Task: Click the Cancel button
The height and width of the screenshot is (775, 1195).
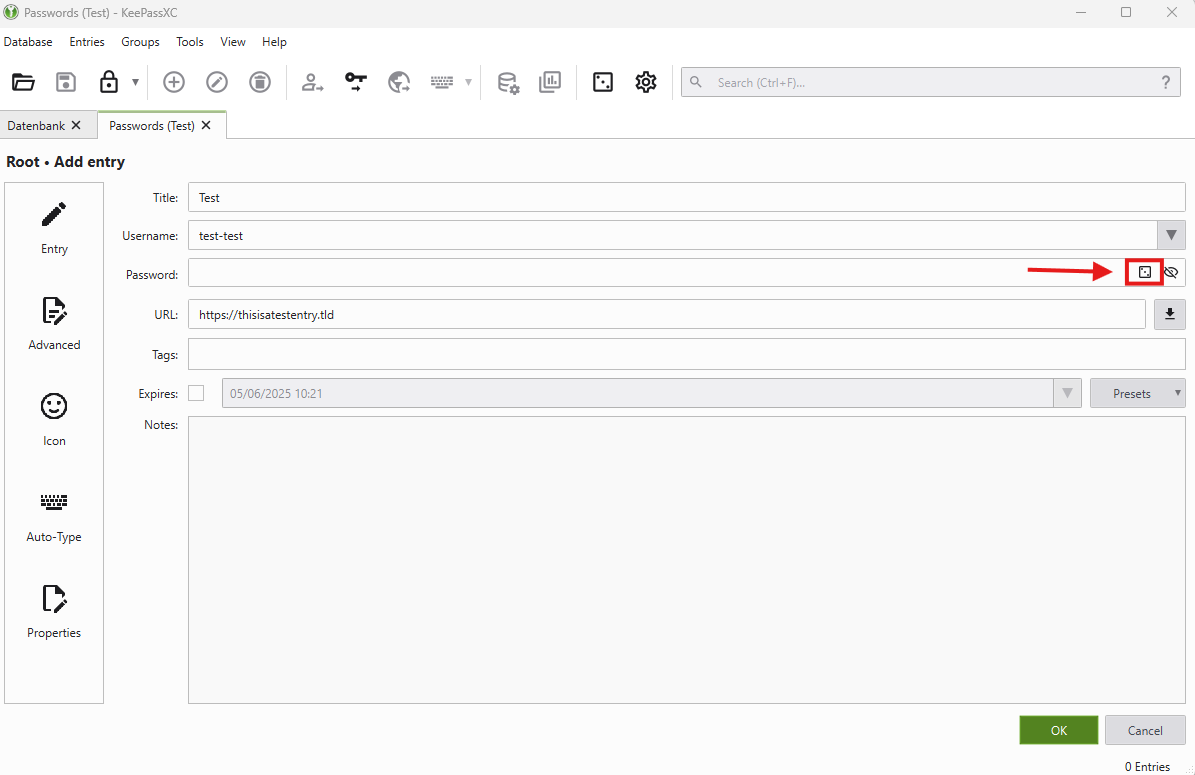Action: (x=1145, y=730)
